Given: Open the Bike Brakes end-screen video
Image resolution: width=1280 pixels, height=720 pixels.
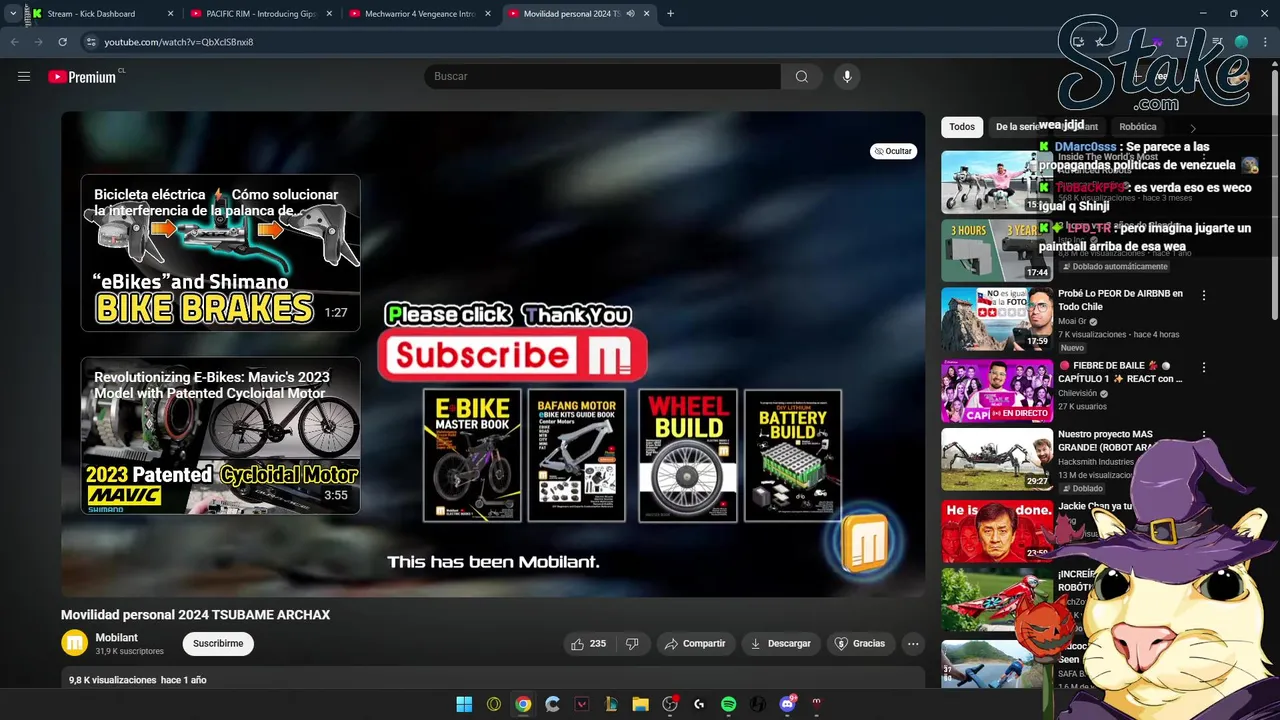Looking at the screenshot, I should (x=221, y=253).
